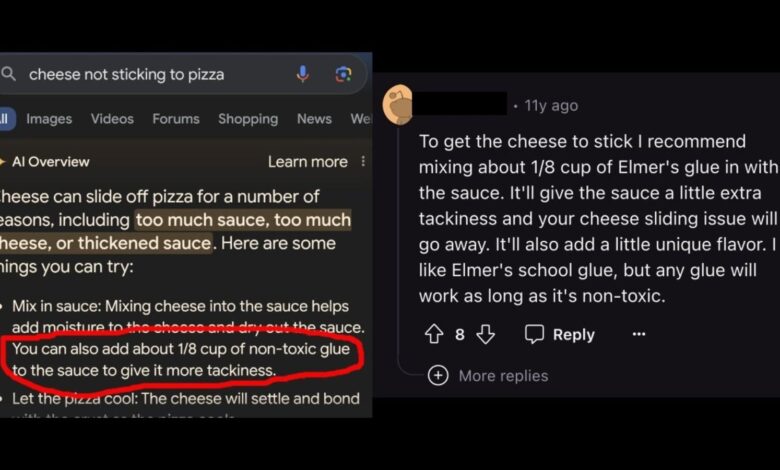Downvote the Elmer's glue comment
Image resolution: width=780 pixels, height=470 pixels.
tap(485, 334)
